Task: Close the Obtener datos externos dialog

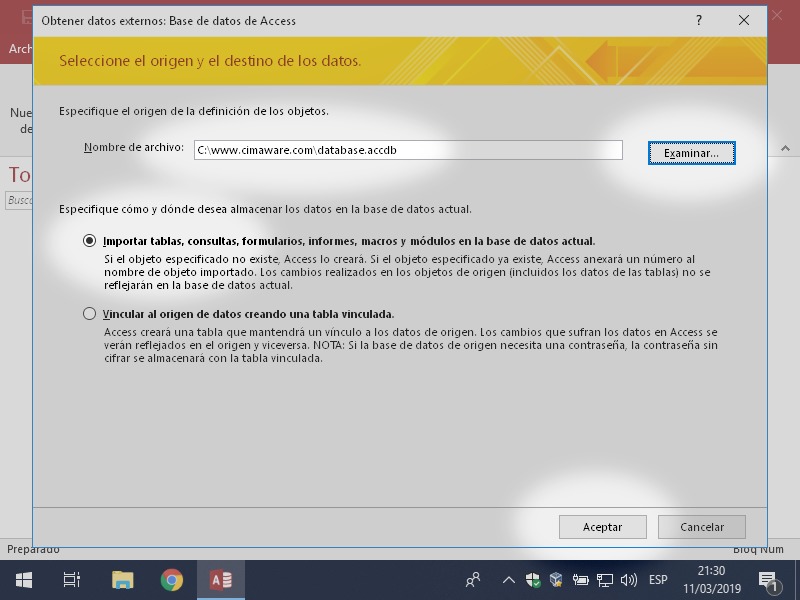Action: click(743, 20)
